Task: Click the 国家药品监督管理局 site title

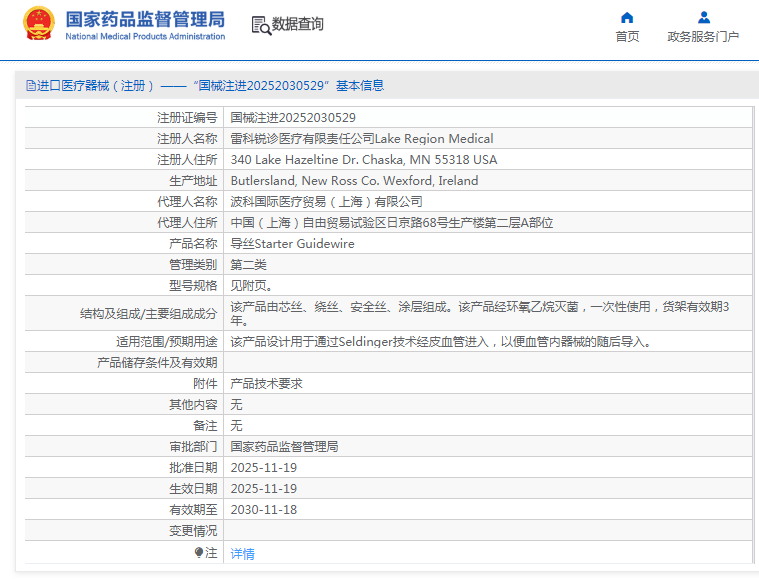Action: coord(145,19)
